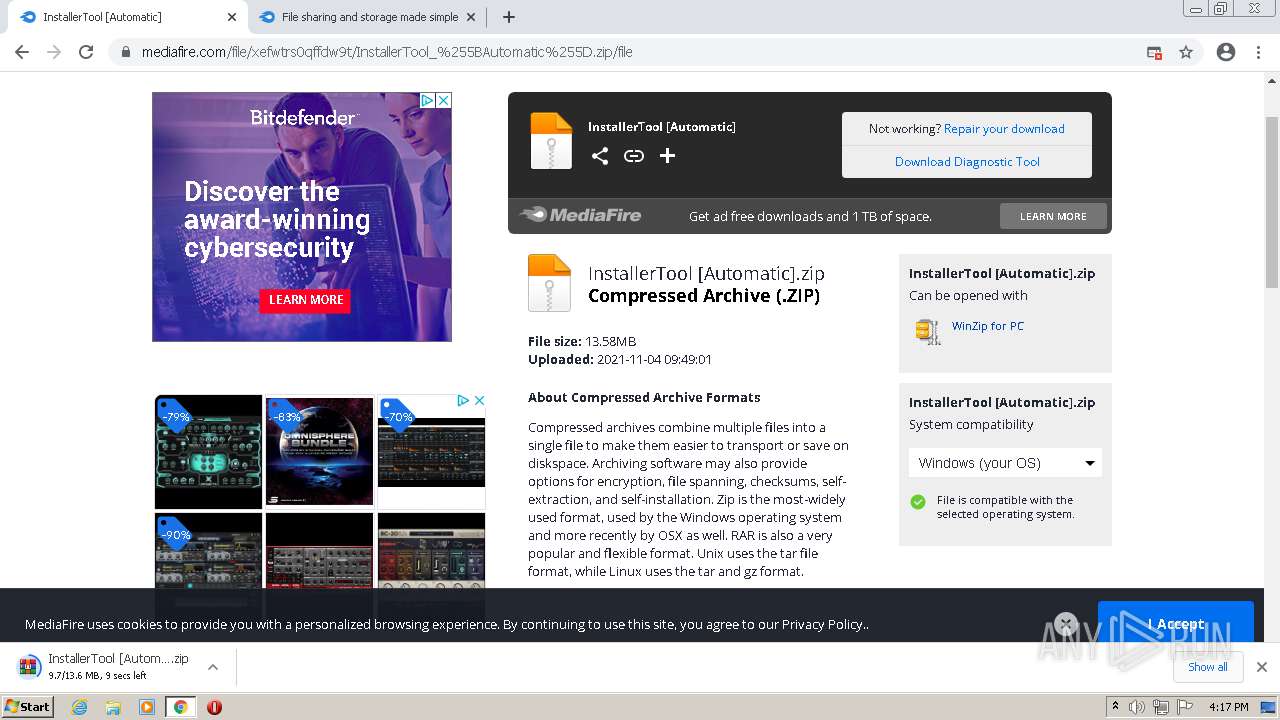Click the site lock icon in address bar
Screen dimensions: 1280x720
pos(126,52)
